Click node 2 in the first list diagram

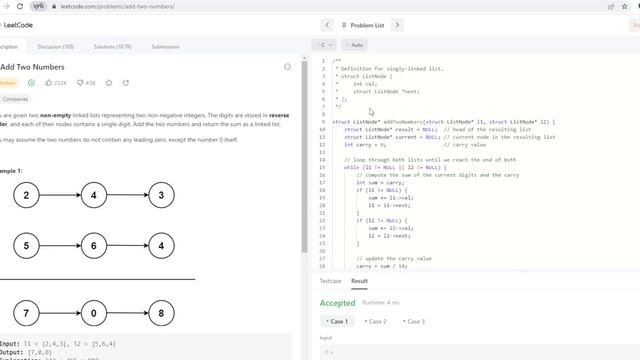point(26,195)
